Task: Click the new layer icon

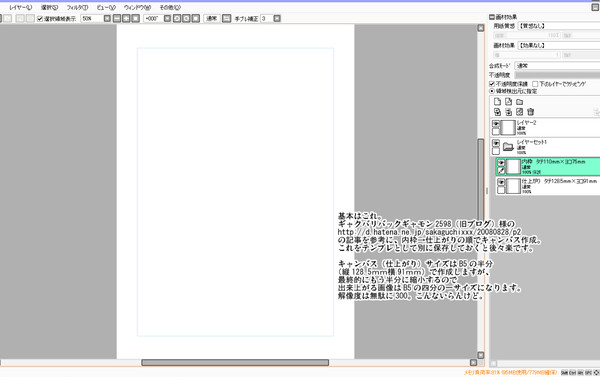Action: tap(497, 101)
